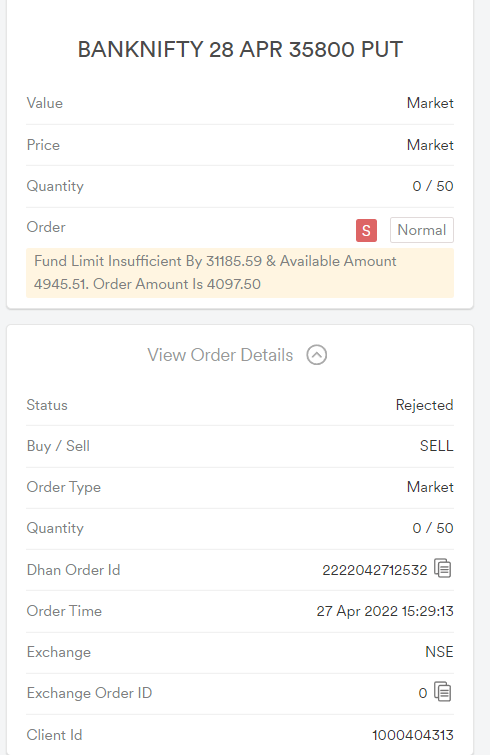Screen dimensions: 490x755
Task: Click the NSE exchange value
Action: pos(439,652)
